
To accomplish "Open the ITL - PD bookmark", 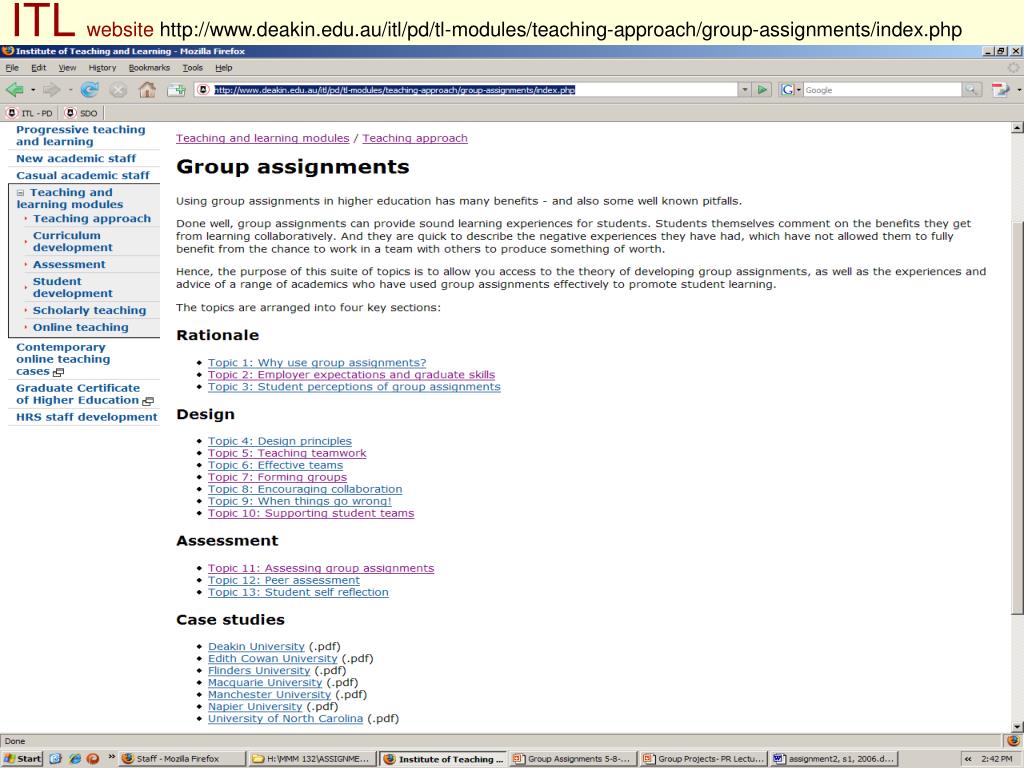I will [x=30, y=113].
